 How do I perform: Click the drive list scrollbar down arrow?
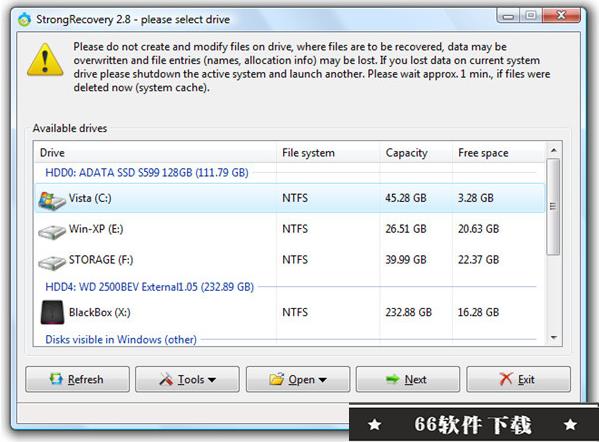pyautogui.click(x=554, y=338)
